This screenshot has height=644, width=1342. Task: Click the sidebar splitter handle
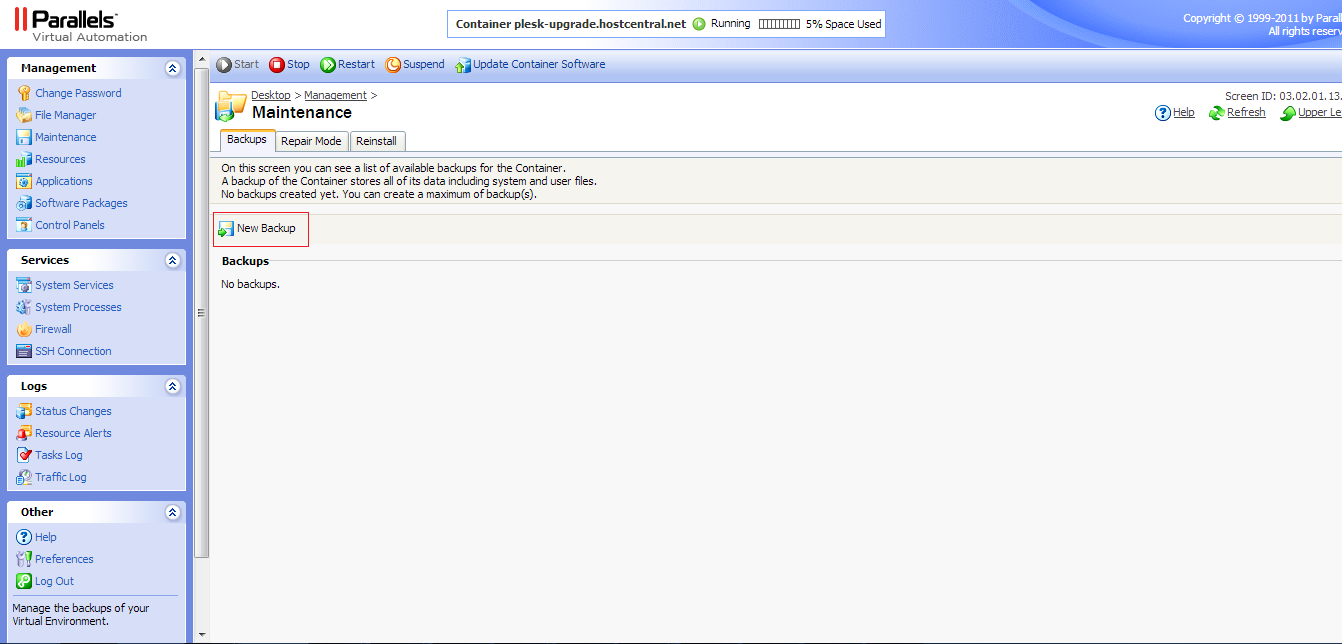coord(201,312)
